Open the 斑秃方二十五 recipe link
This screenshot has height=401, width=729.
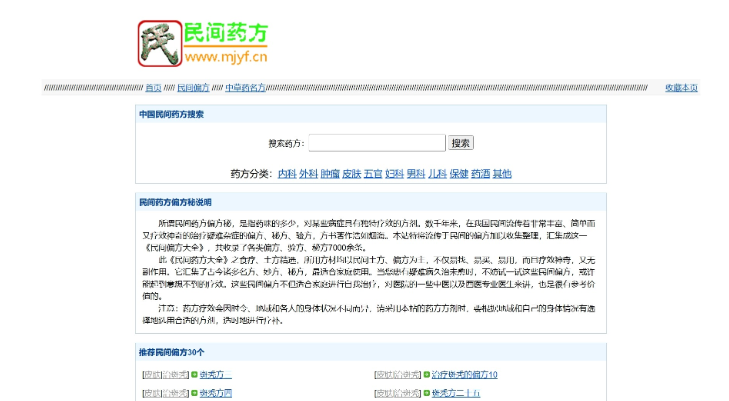[x=456, y=393]
